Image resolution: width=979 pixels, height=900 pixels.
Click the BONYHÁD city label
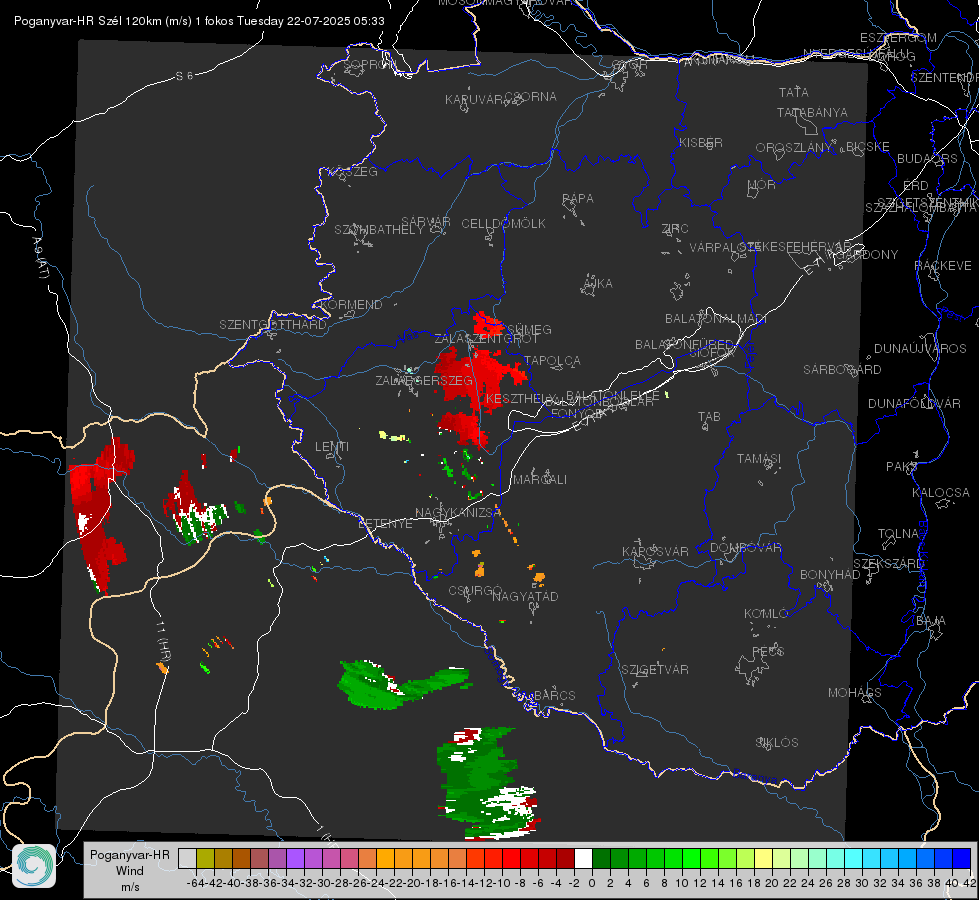[x=830, y=575]
